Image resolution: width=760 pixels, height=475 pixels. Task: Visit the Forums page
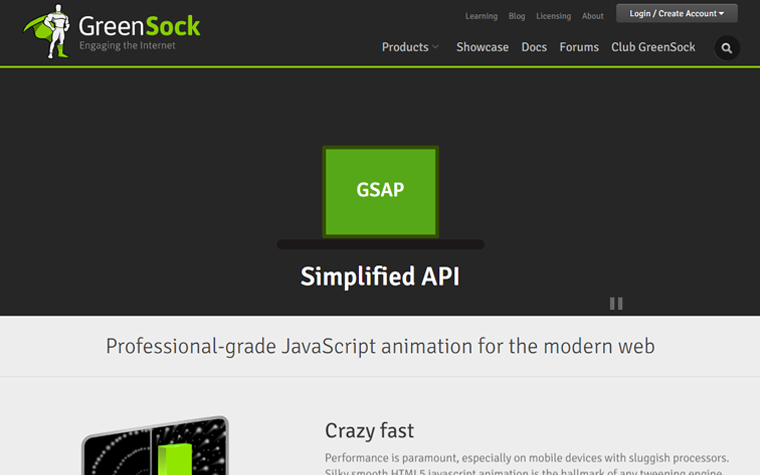(x=579, y=47)
